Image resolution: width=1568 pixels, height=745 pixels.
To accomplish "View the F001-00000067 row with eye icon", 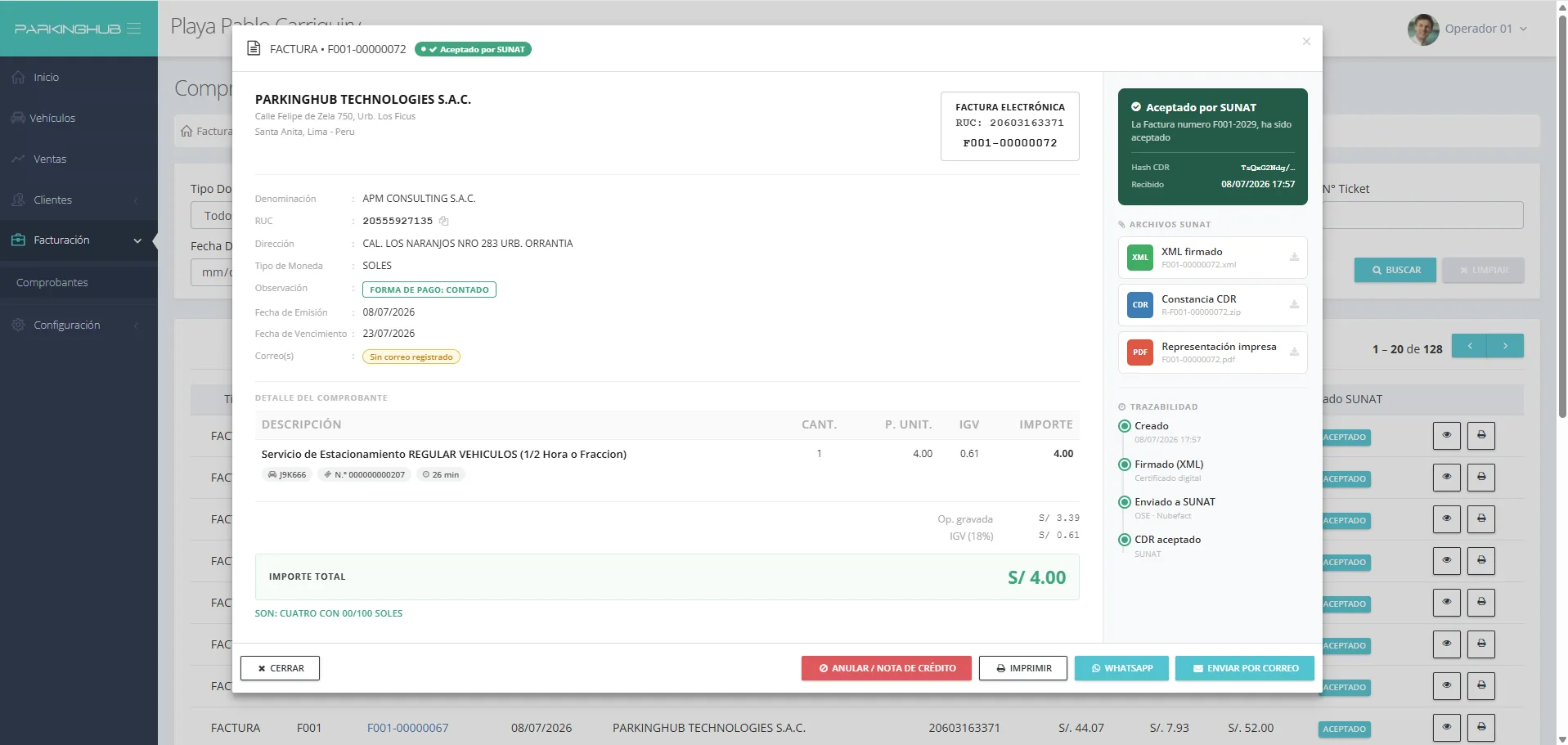I will click(x=1447, y=728).
